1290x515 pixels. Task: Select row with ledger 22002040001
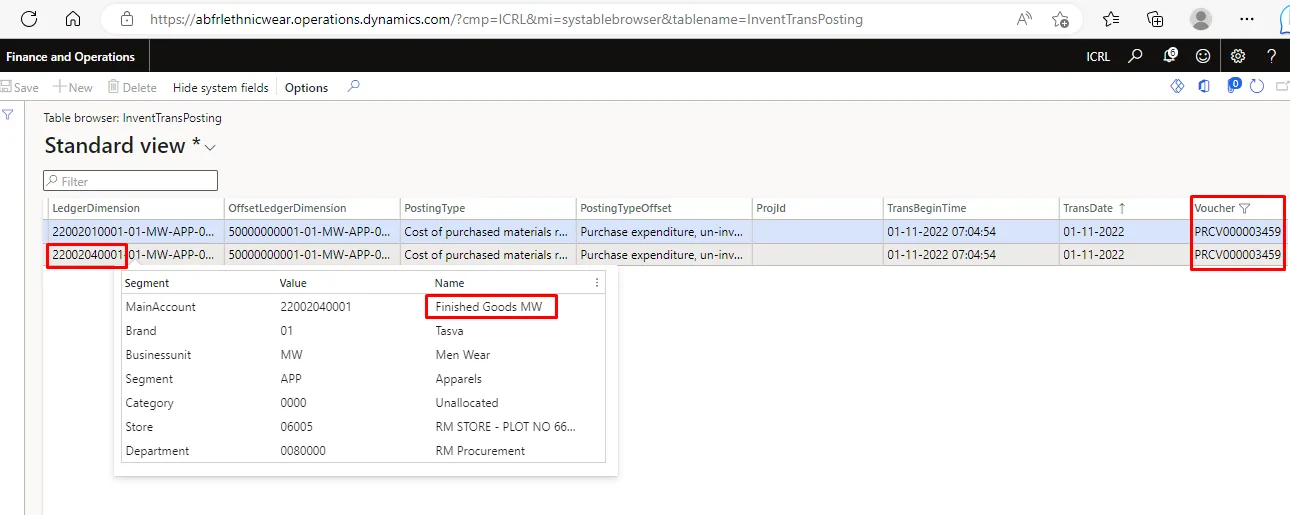click(x=665, y=254)
